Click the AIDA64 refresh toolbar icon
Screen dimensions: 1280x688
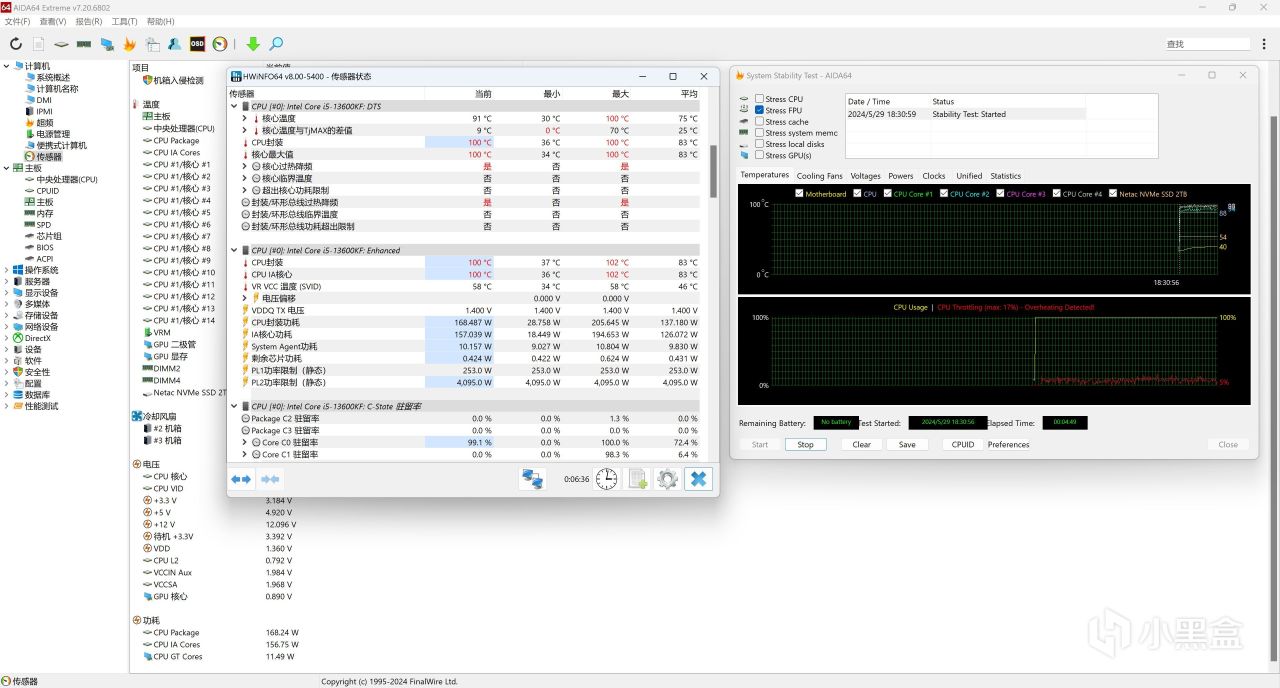point(16,44)
